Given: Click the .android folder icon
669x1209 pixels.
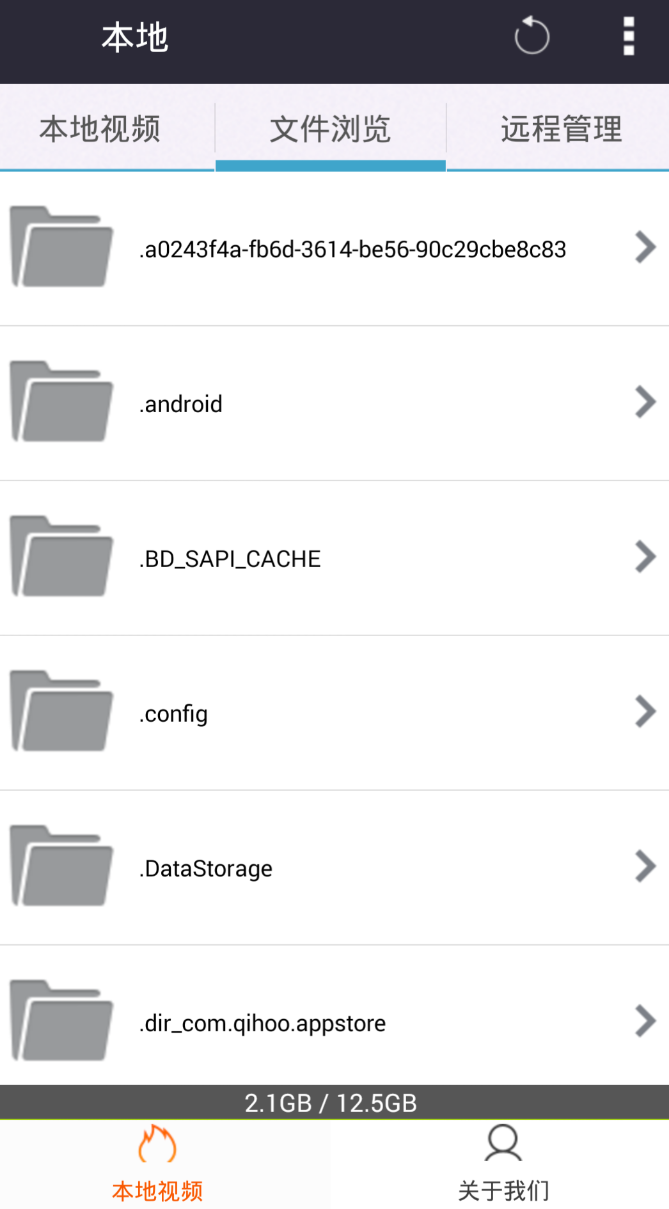Looking at the screenshot, I should [61, 402].
